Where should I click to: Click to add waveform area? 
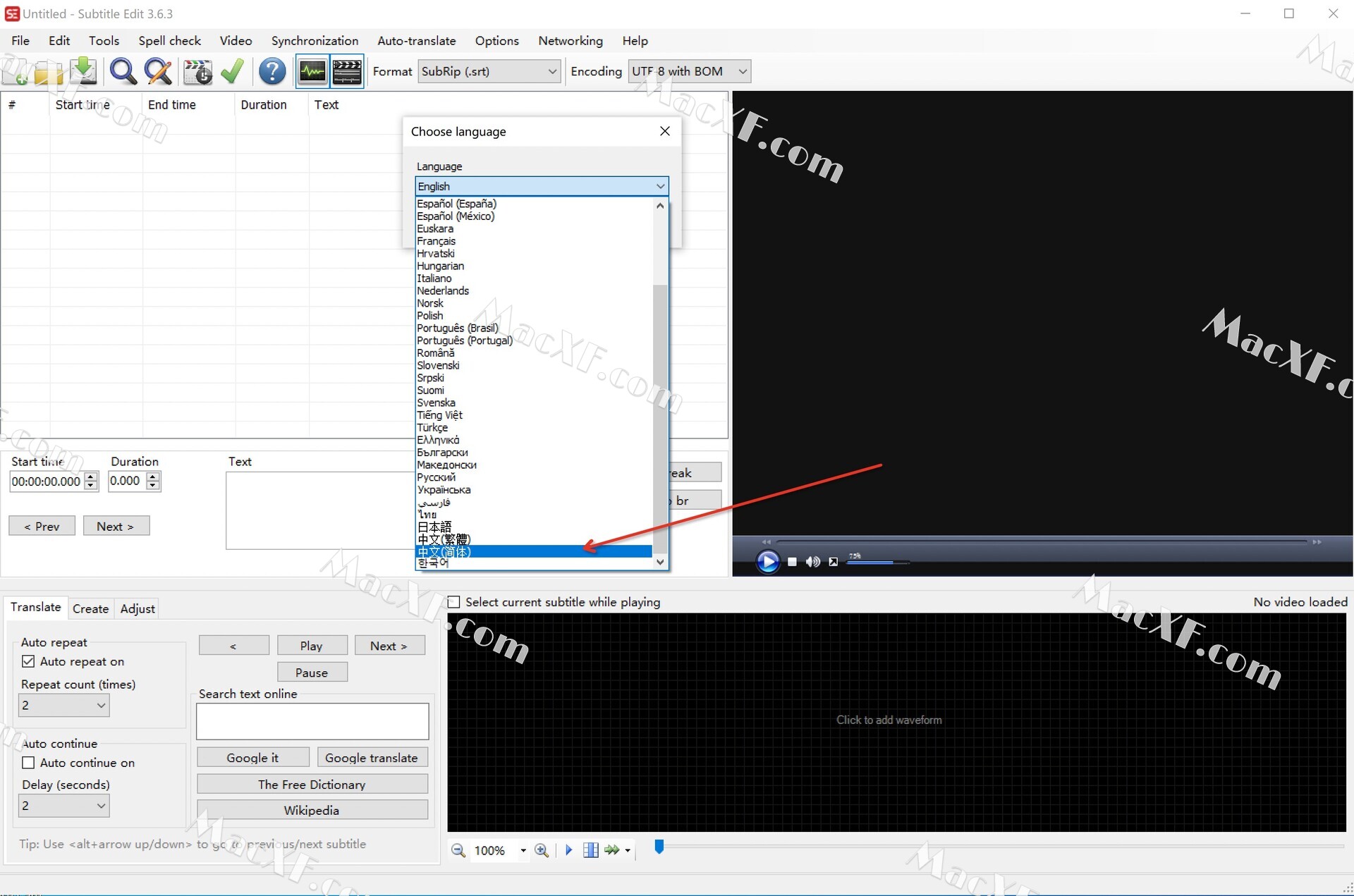pyautogui.click(x=896, y=722)
